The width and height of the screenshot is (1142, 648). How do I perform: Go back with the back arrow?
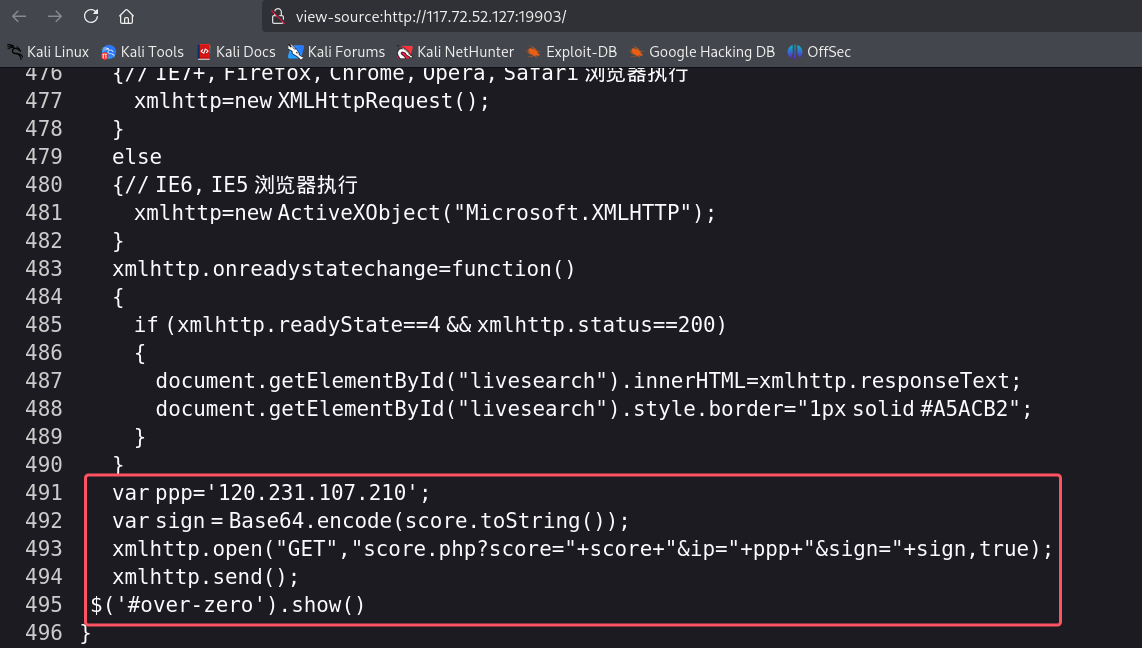pyautogui.click(x=19, y=16)
